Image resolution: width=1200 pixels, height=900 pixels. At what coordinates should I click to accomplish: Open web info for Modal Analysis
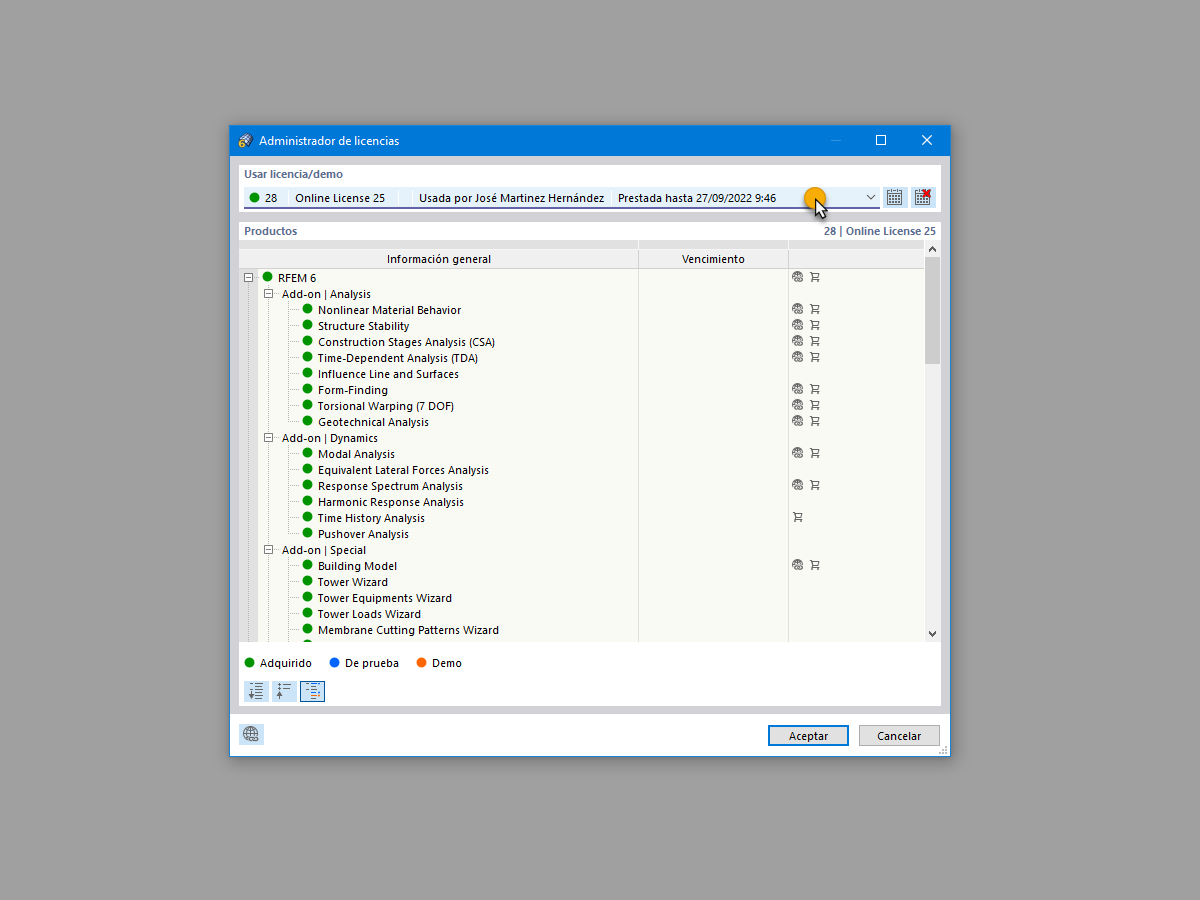pos(797,453)
